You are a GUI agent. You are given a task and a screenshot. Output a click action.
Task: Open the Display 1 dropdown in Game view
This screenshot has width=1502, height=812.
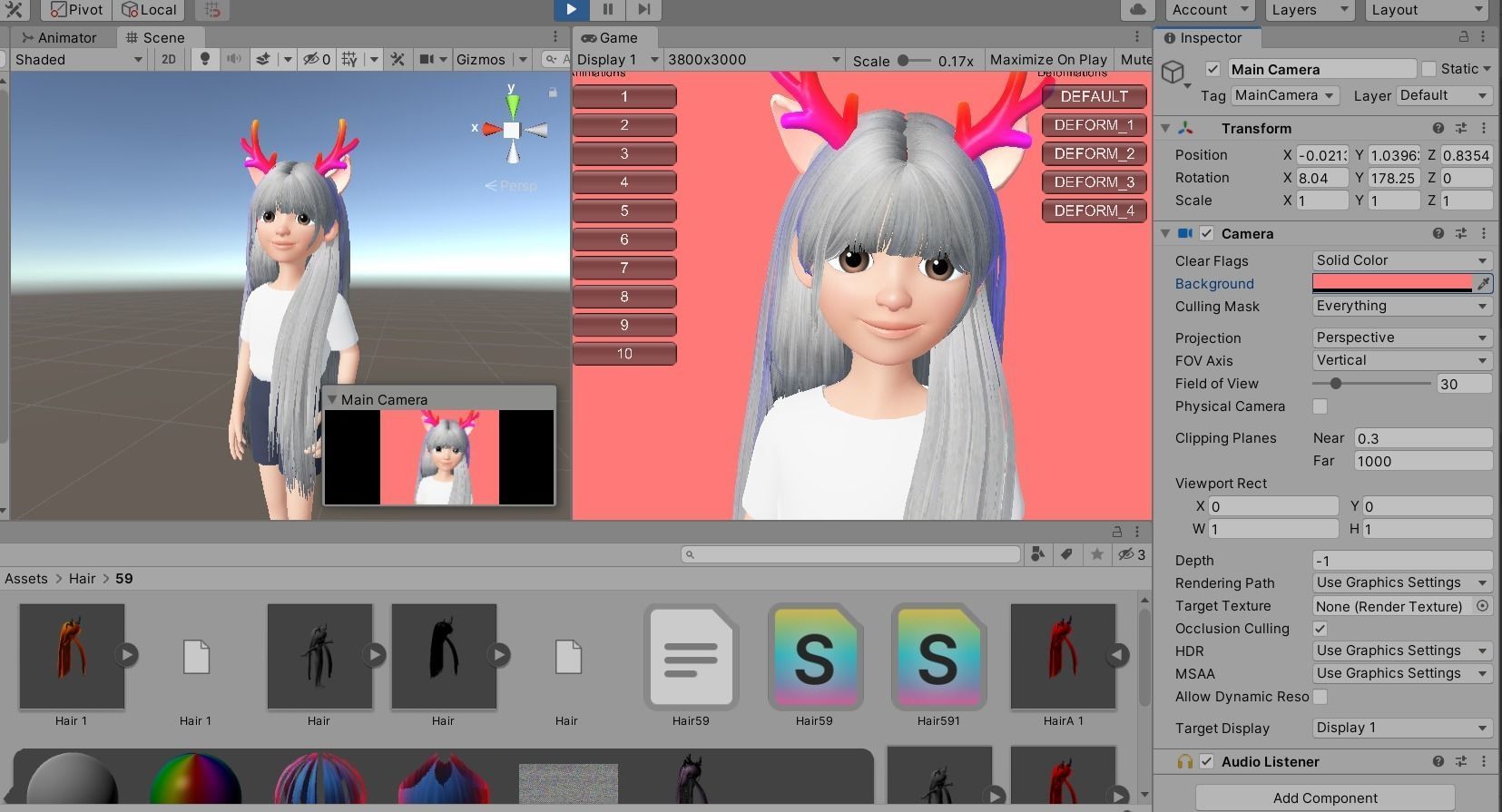617,59
